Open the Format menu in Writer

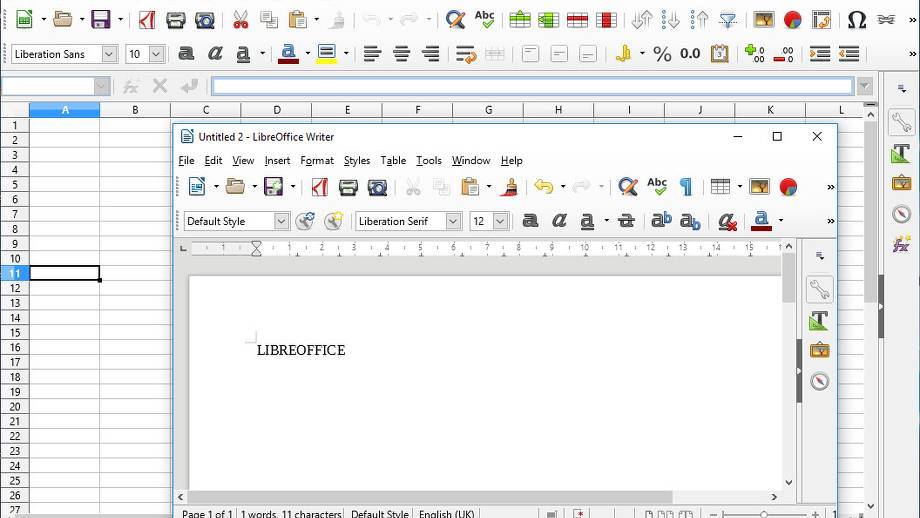click(317, 160)
